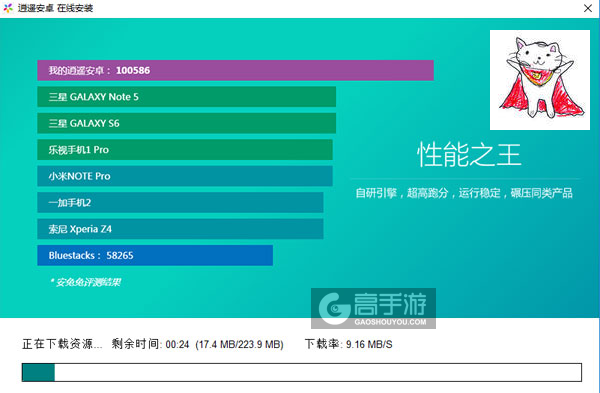Select the blue Bluestacks 58265 bar
The width and height of the screenshot is (600, 393).
[x=155, y=255]
